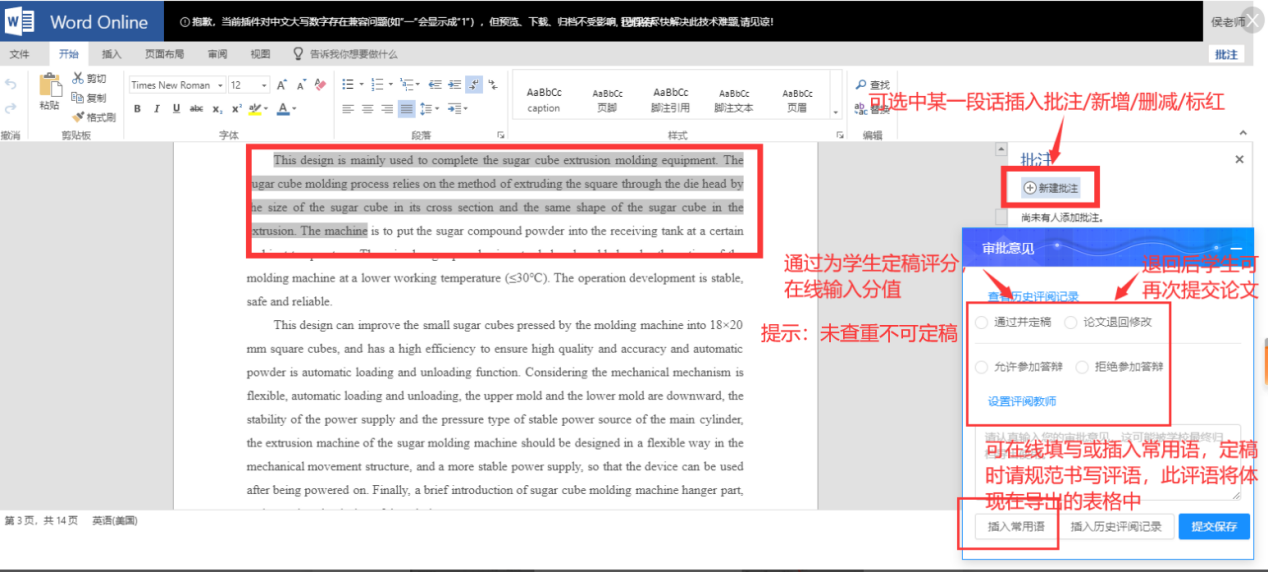Screen dimensions: 1268x572
Task: Choose the 论文退回修改 radio option
Action: point(1071,322)
